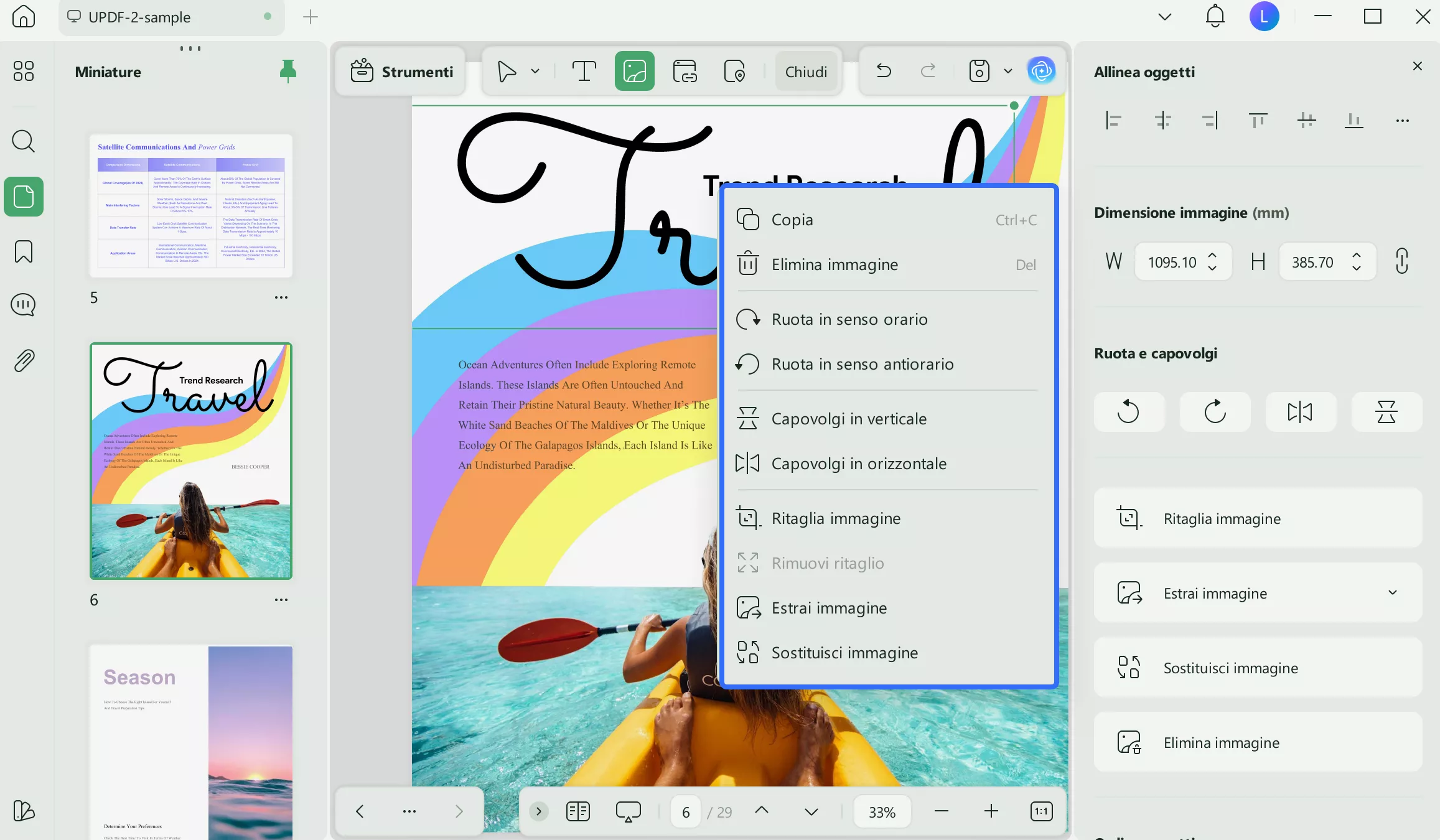Toggle the pin on Miniature panel
The image size is (1440, 840).
coord(288,72)
